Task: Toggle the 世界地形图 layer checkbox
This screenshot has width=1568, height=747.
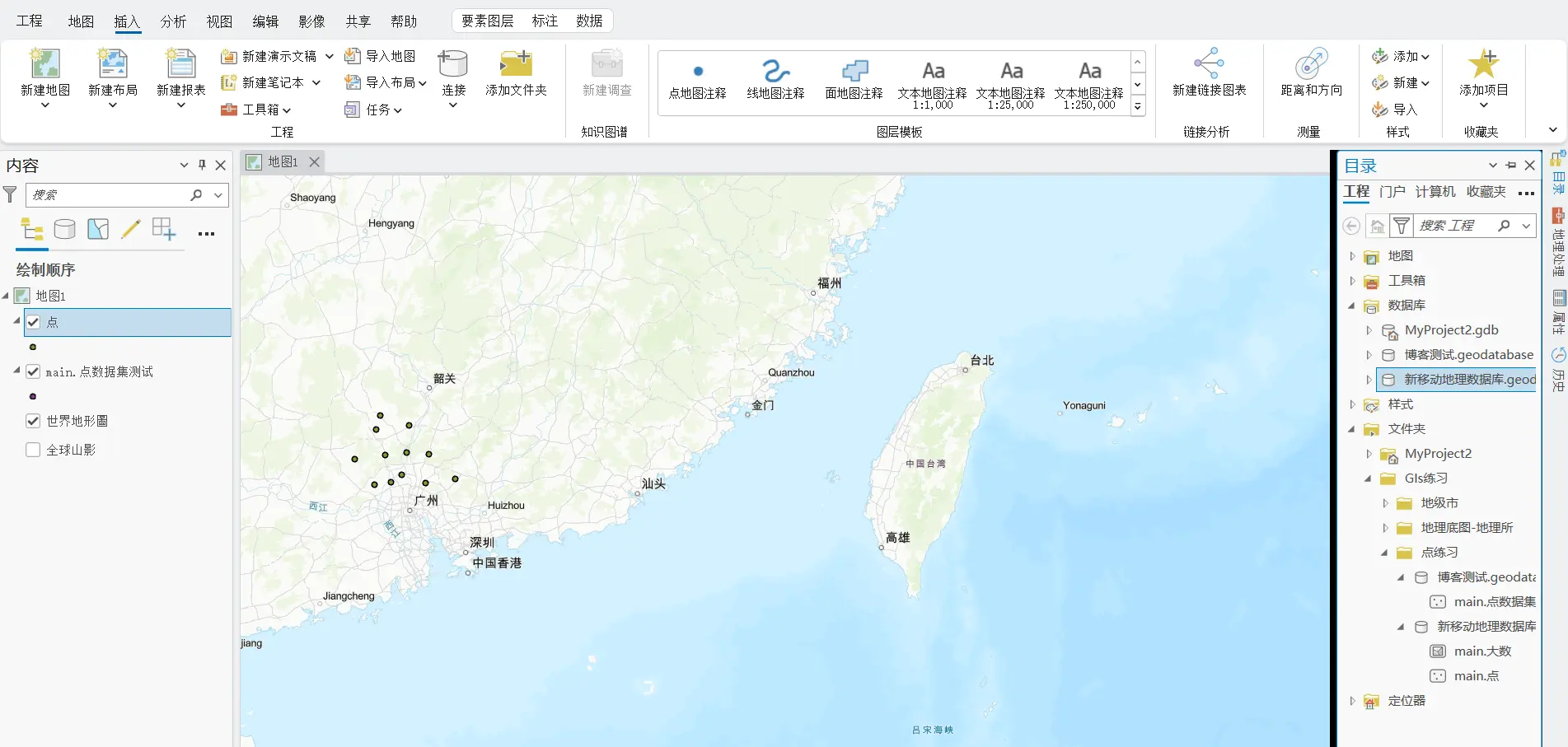Action: [x=34, y=421]
